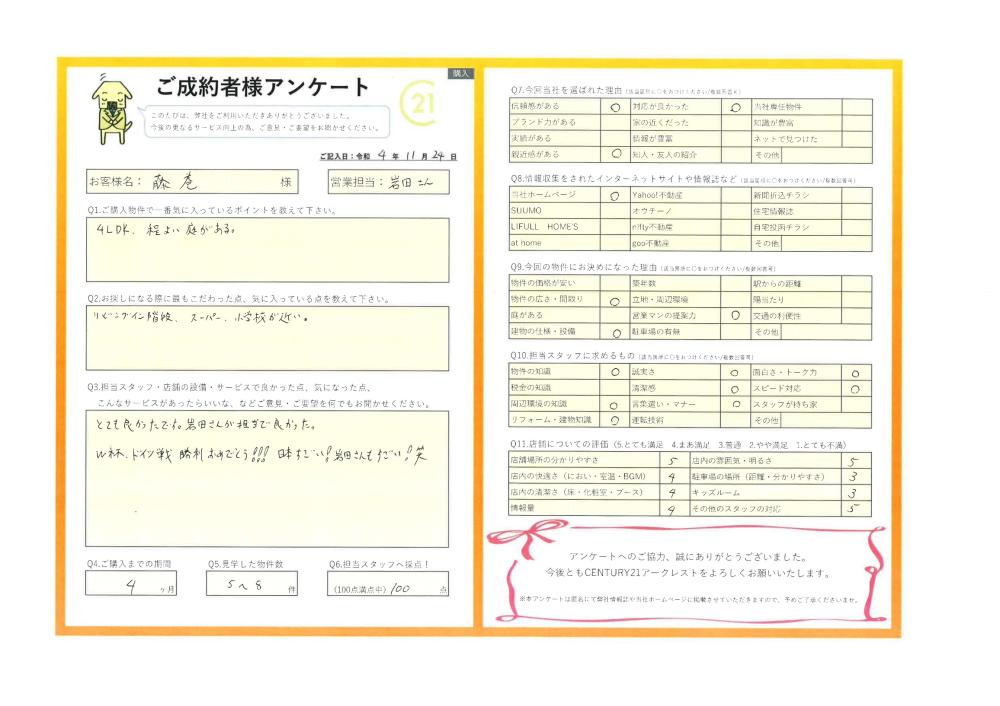Toggle the circled 信頼感がある checkbox

614,106
